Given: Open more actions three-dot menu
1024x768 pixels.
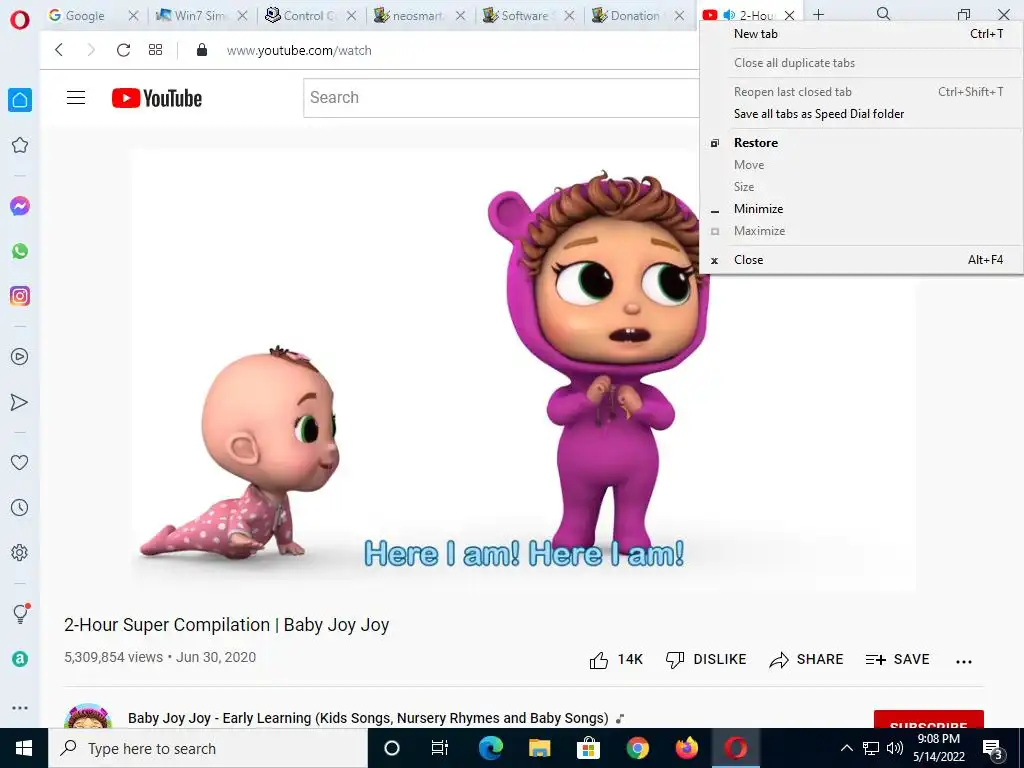Looking at the screenshot, I should 964,662.
